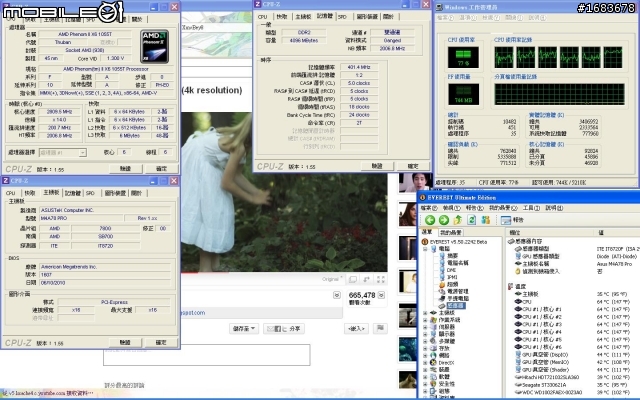This screenshot has height=400, width=640.
Task: Click EVEREST green forward arrow icon
Action: point(444,220)
